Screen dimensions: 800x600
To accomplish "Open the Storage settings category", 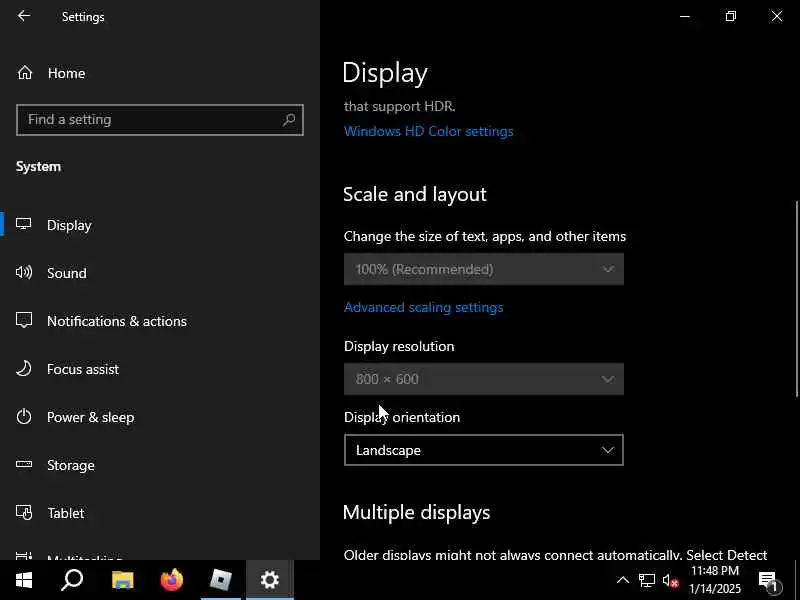I will point(160,465).
